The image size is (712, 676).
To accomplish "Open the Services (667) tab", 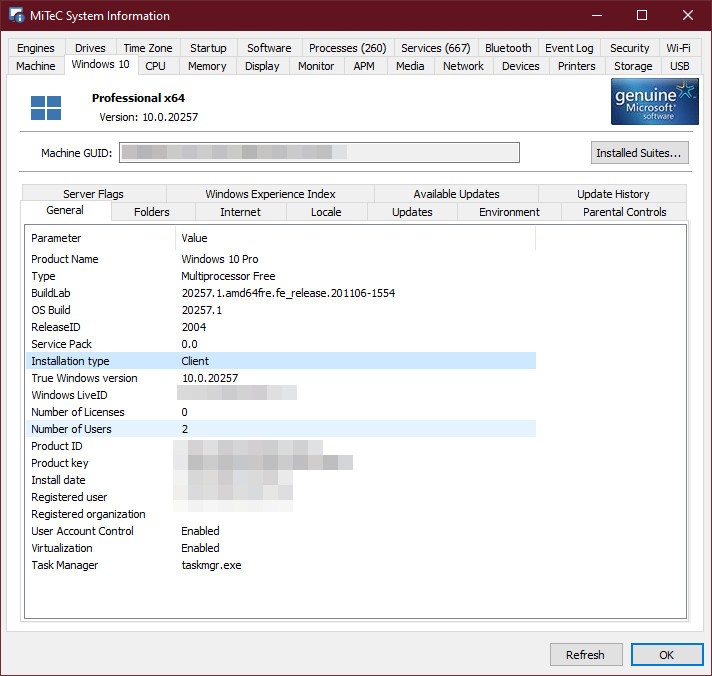I will coord(435,48).
